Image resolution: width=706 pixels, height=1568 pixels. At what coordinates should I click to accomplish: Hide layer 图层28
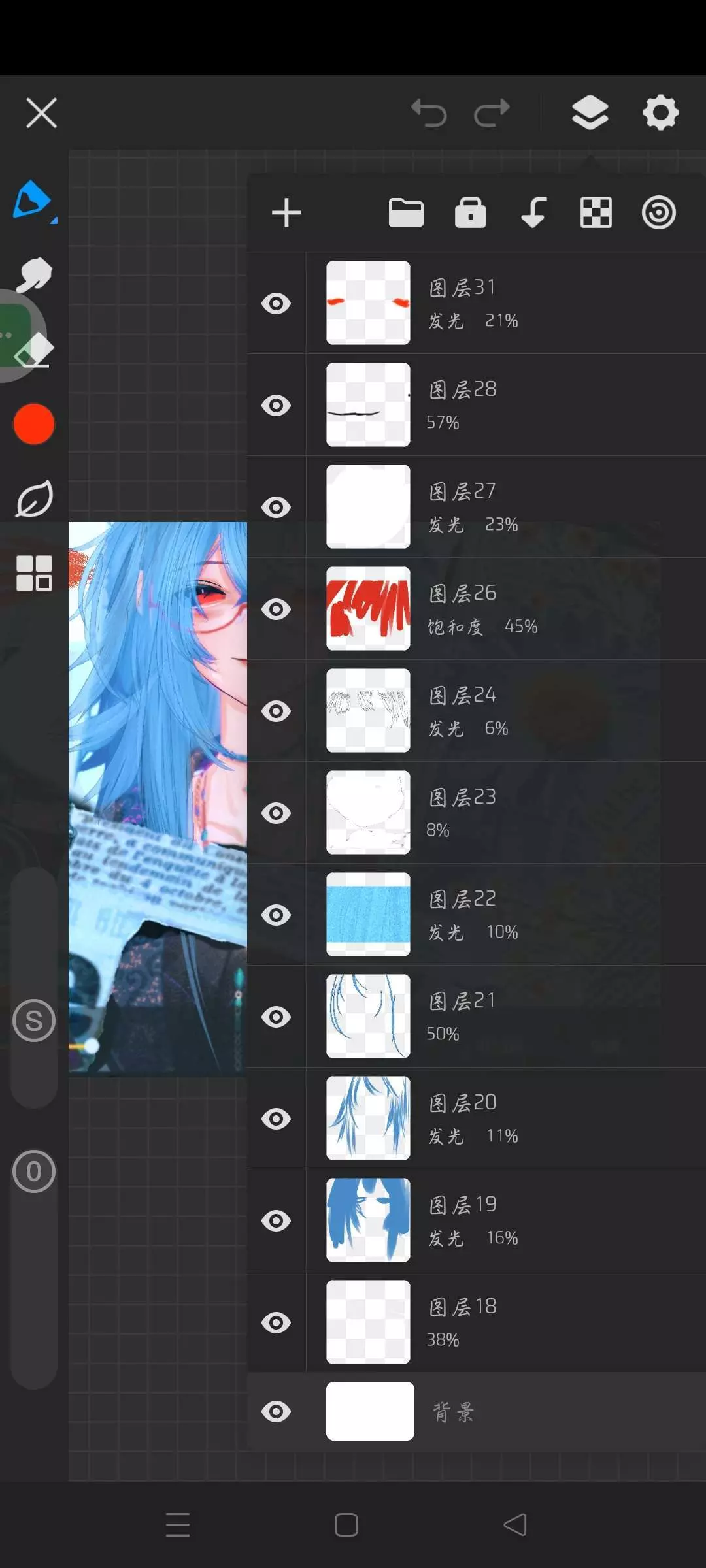click(x=277, y=406)
